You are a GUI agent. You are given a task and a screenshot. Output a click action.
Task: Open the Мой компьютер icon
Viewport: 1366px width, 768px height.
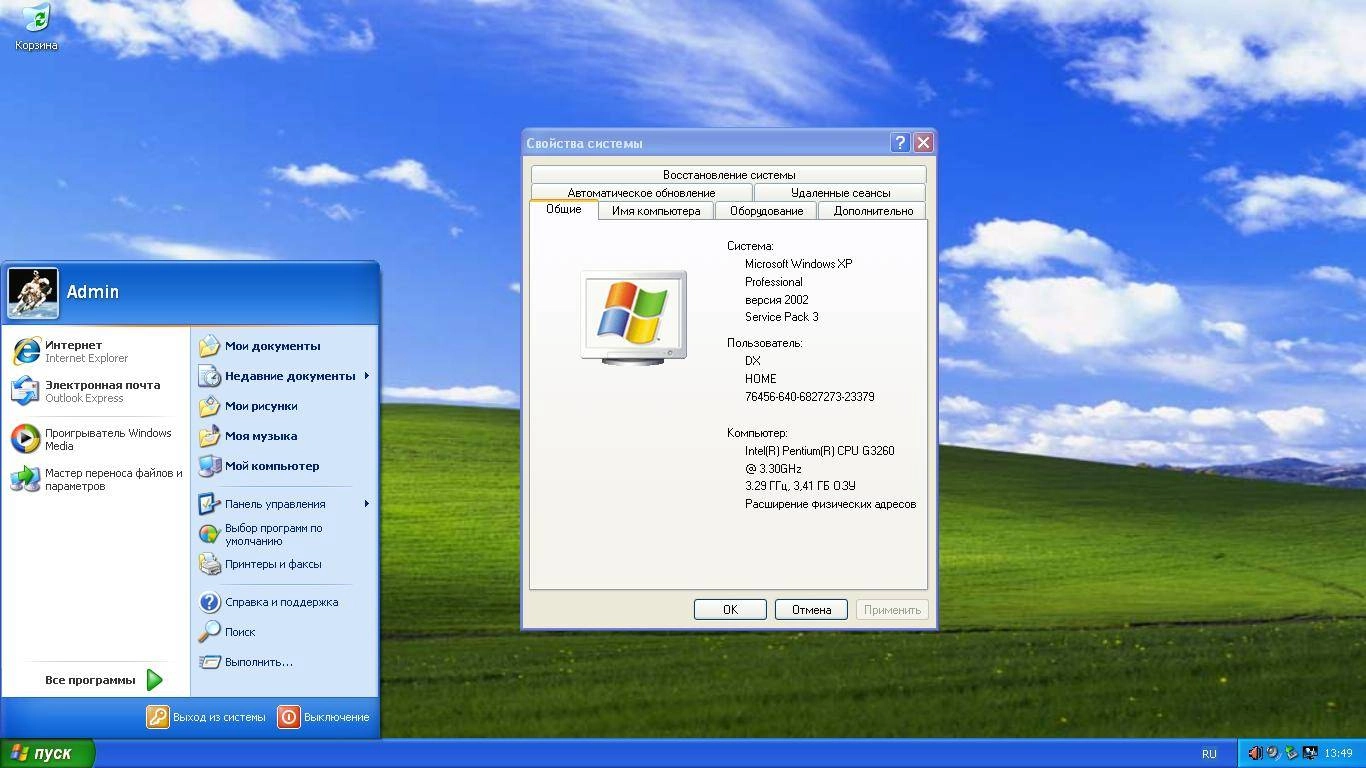coord(209,466)
